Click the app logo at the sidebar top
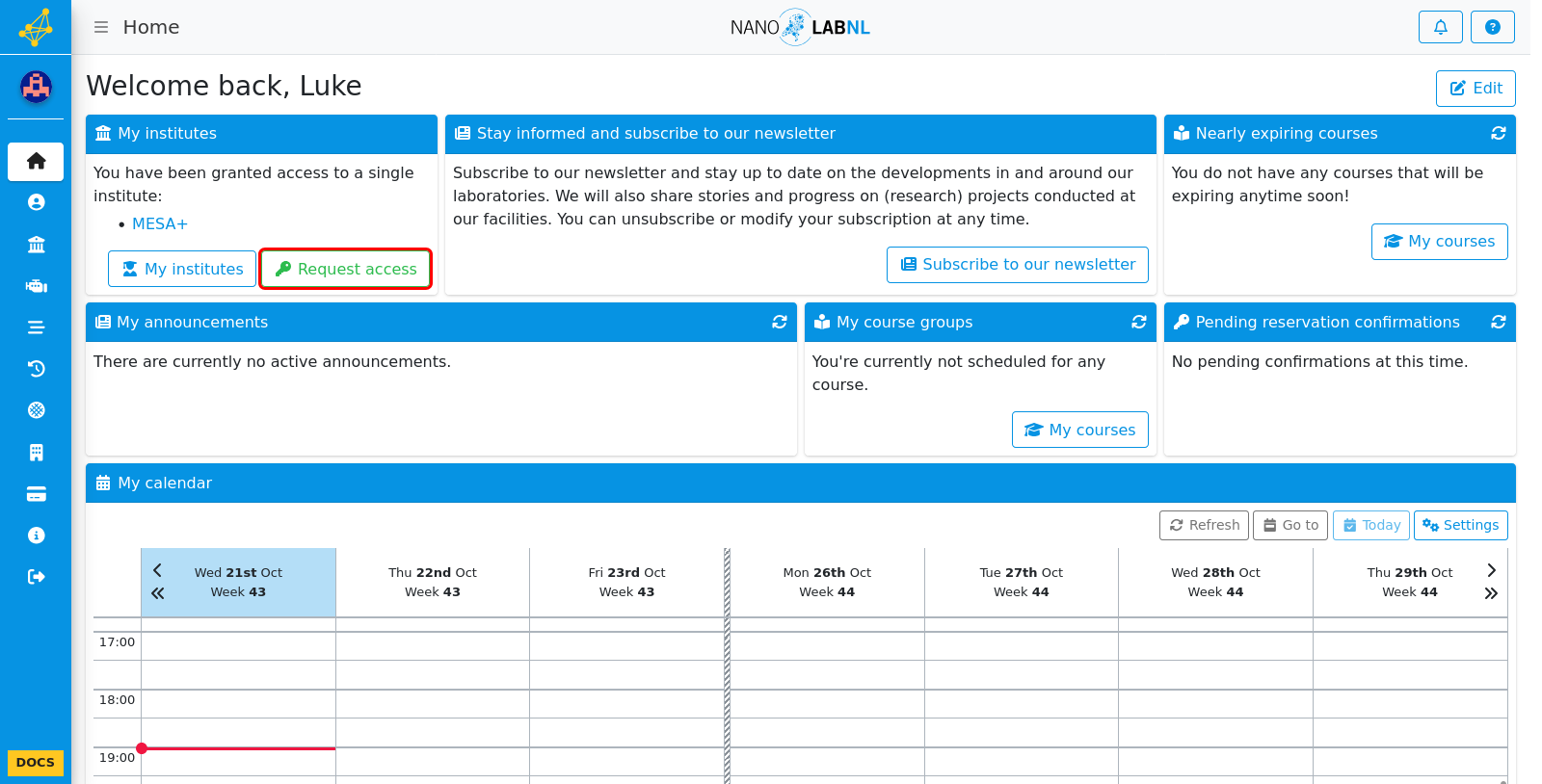This screenshot has height=784, width=1542. 36,27
